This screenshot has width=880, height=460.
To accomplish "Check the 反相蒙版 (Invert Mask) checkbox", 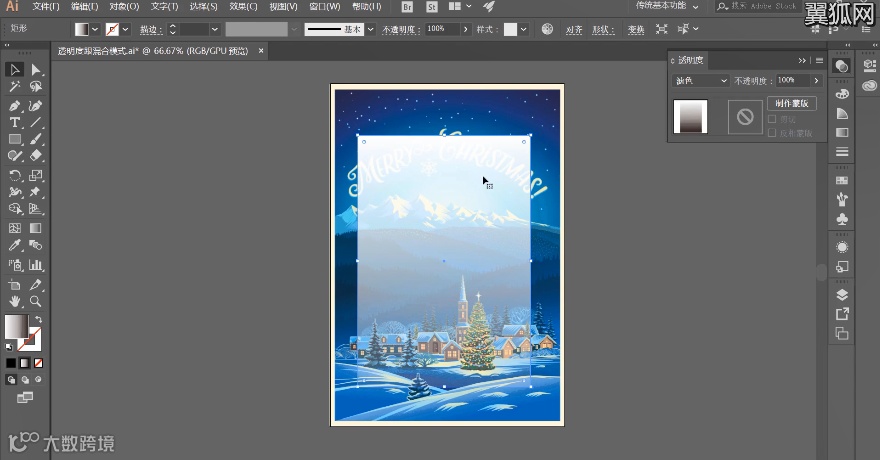I will pyautogui.click(x=772, y=133).
